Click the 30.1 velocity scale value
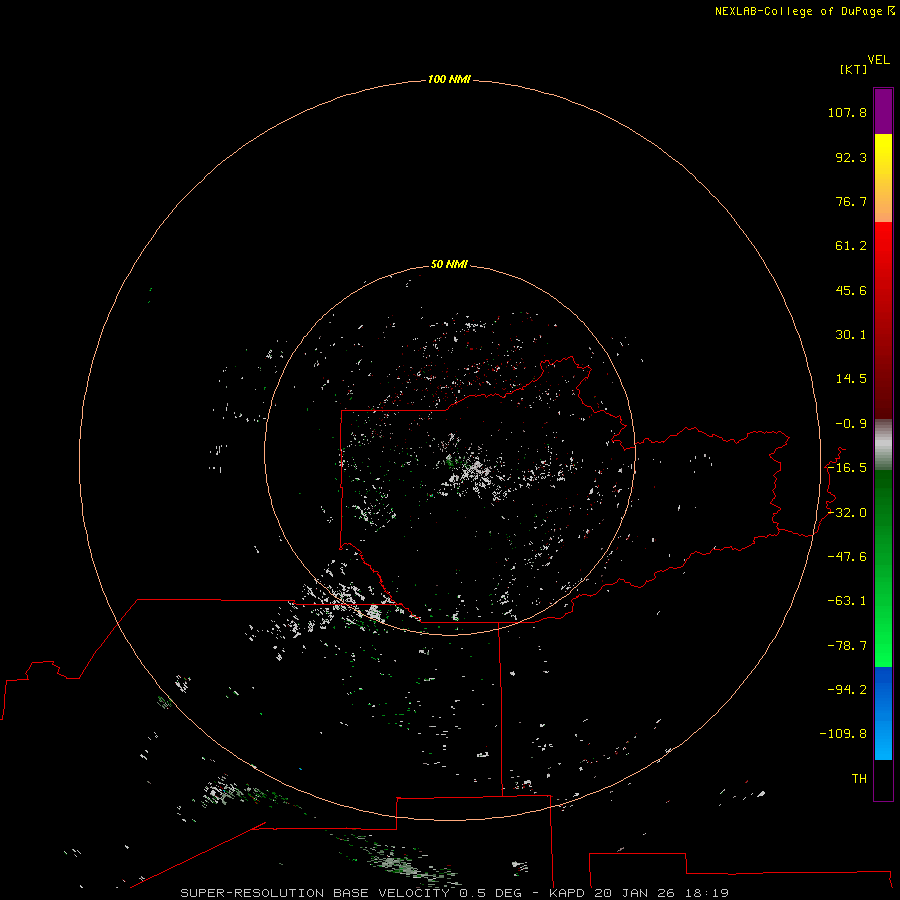Image resolution: width=900 pixels, height=900 pixels. pyautogui.click(x=851, y=335)
